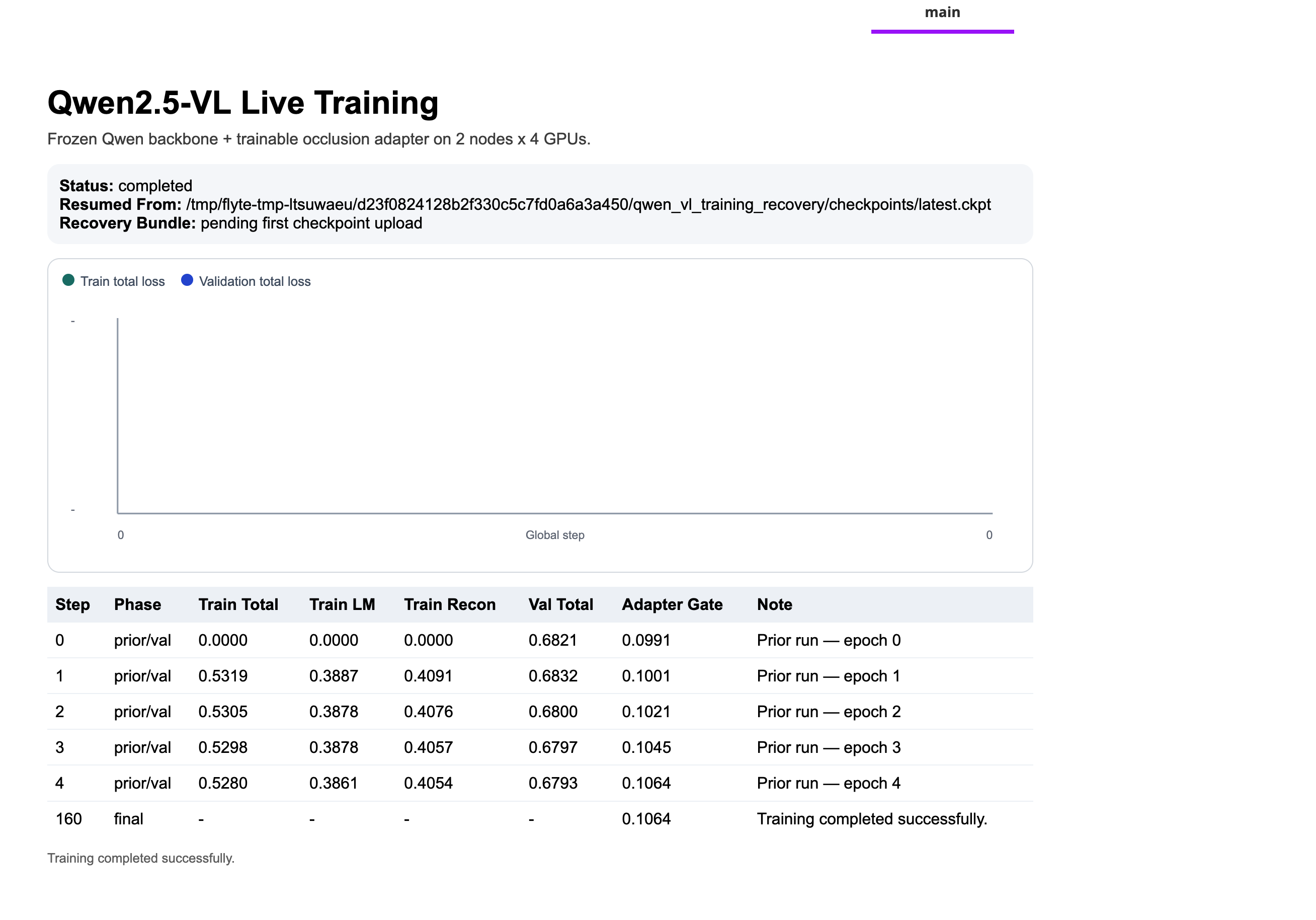This screenshot has height=920, width=1316.
Task: Switch to the main tab
Action: [x=942, y=13]
